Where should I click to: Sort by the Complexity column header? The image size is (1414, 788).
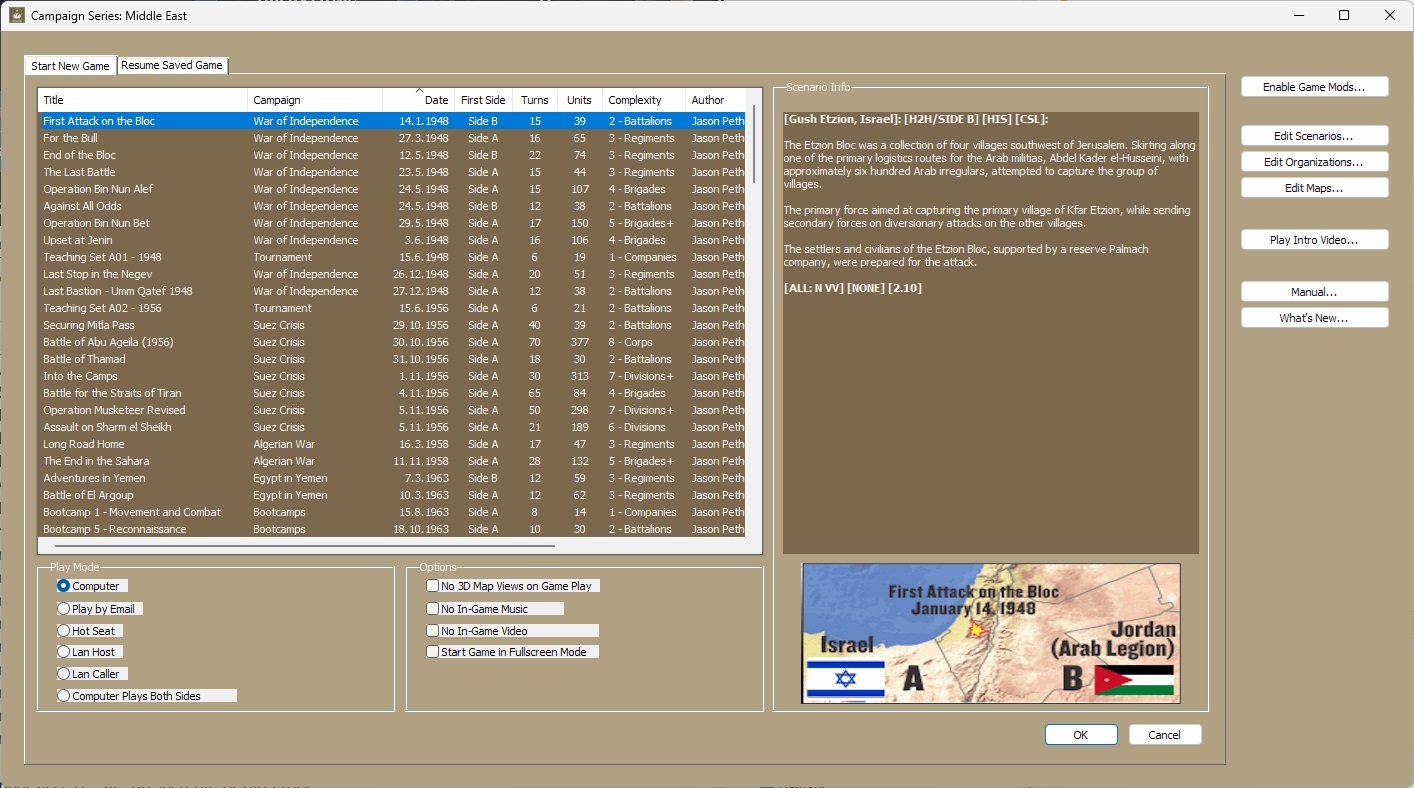(x=644, y=100)
